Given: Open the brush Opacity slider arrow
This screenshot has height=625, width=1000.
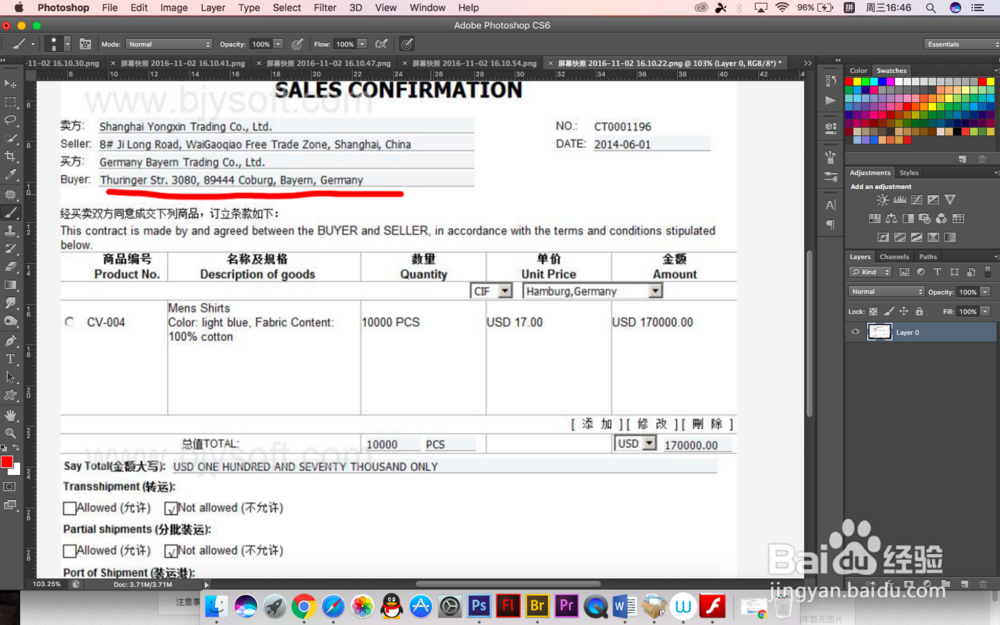Looking at the screenshot, I should click(x=278, y=44).
